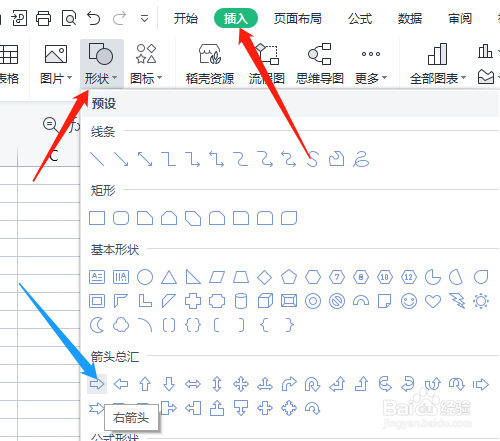Select the lightning bolt shape
500x441 pixels.
click(457, 301)
